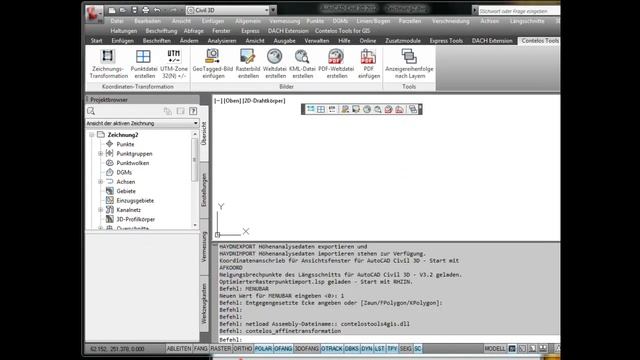Toggle POLAR tracking in status bar
The width and height of the screenshot is (640, 360).
point(263,349)
